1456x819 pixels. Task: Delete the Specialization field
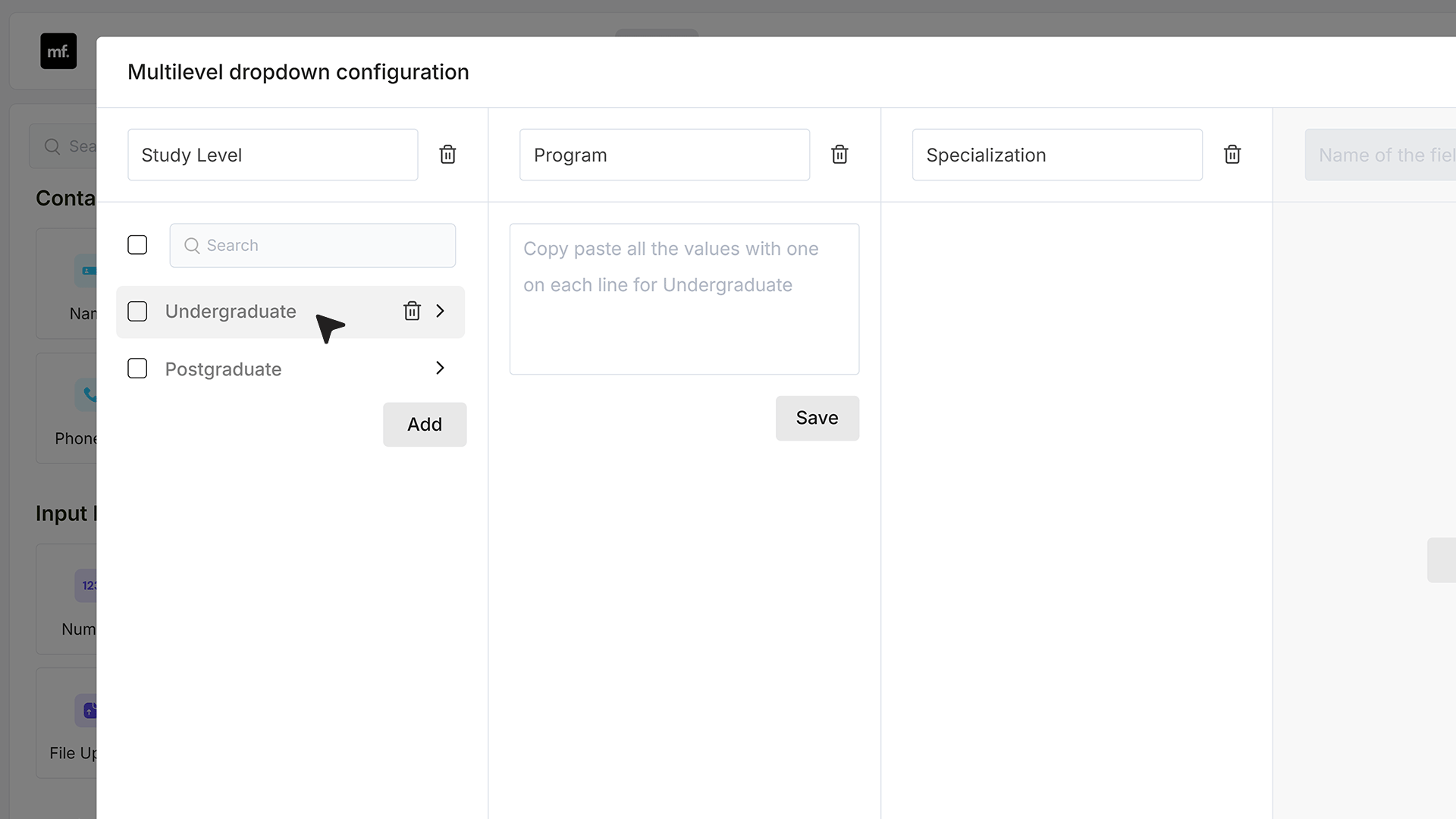1232,155
